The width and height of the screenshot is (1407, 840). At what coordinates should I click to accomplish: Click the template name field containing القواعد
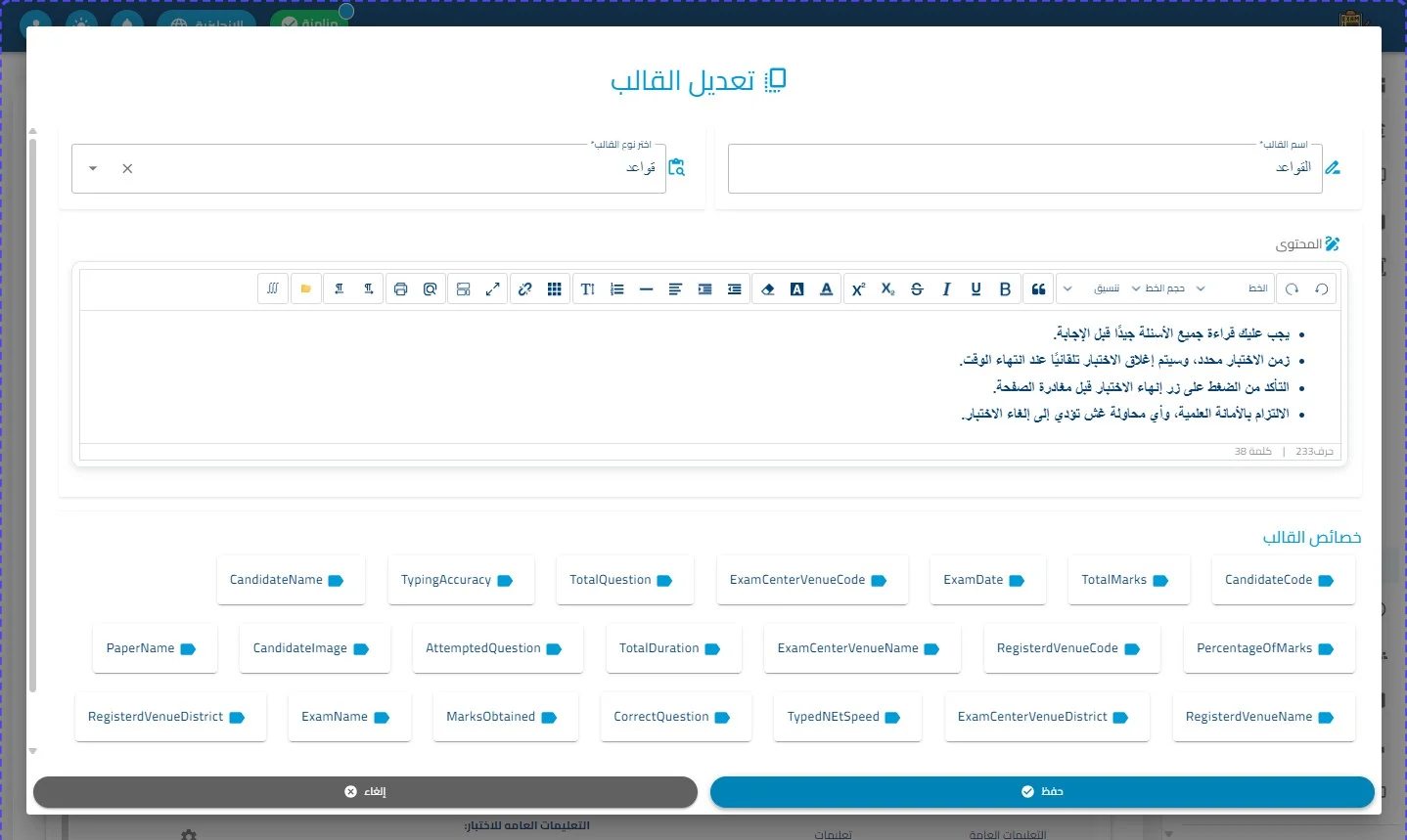pos(1024,168)
